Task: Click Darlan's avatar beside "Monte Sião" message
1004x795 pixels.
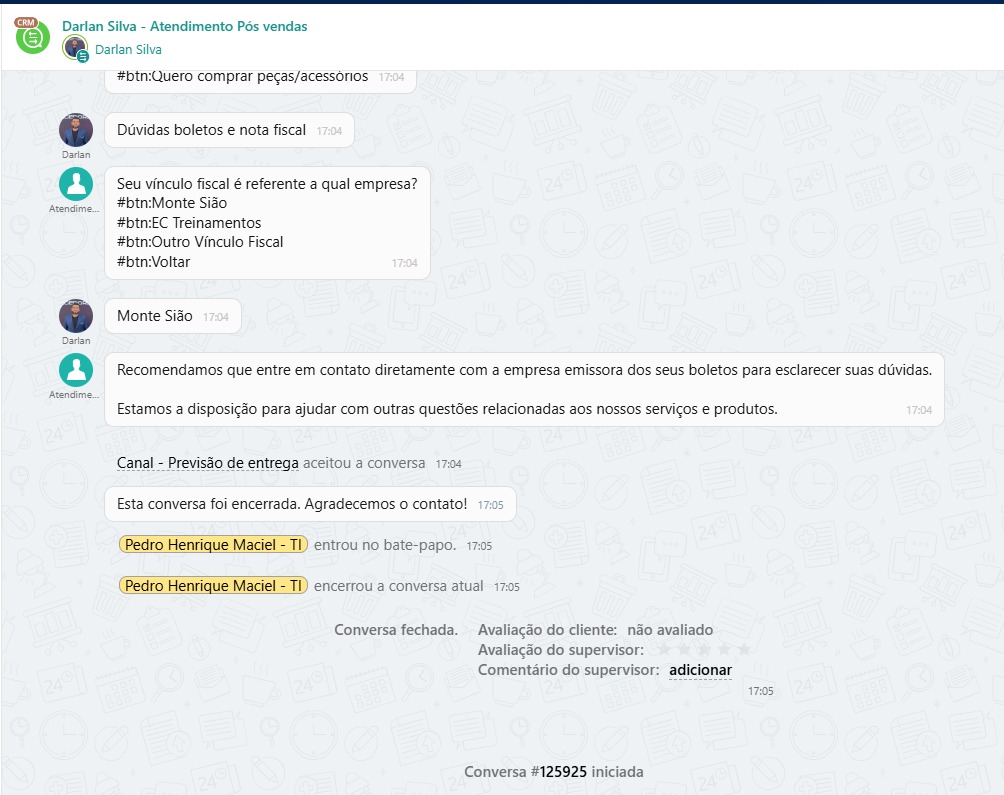Action: point(76,316)
